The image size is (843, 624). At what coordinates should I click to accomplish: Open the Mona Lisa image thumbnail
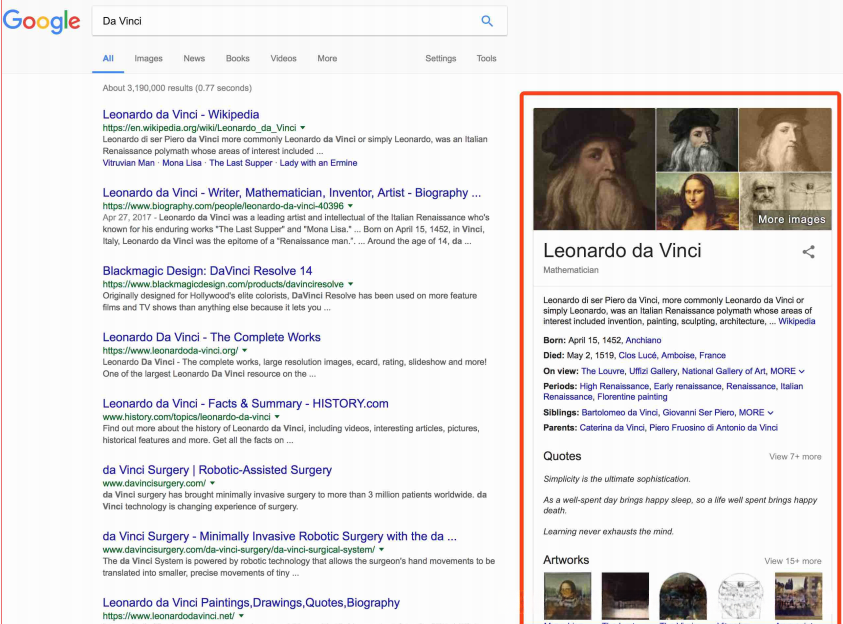[x=696, y=201]
